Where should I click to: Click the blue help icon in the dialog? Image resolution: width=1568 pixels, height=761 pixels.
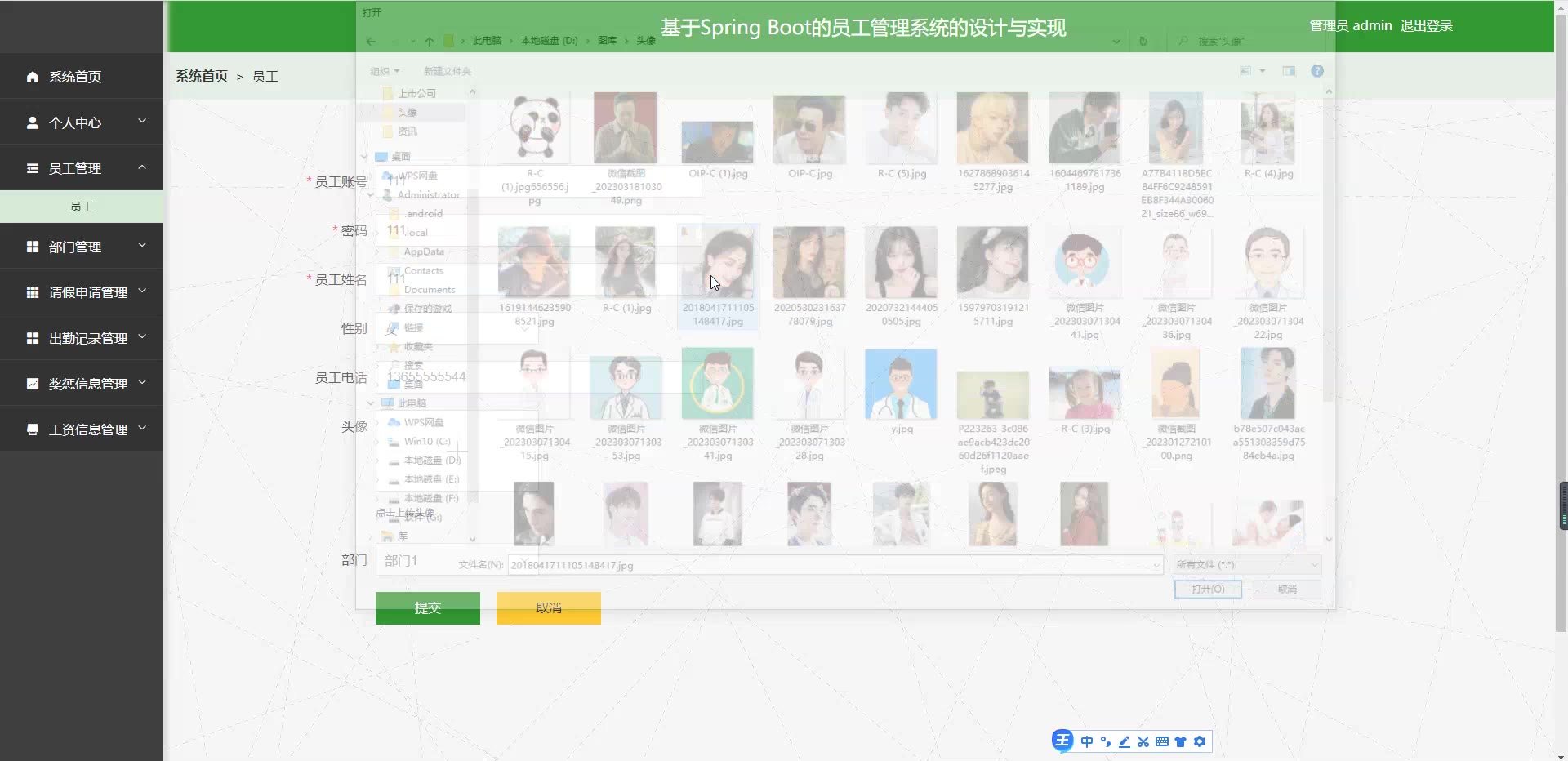pyautogui.click(x=1317, y=72)
